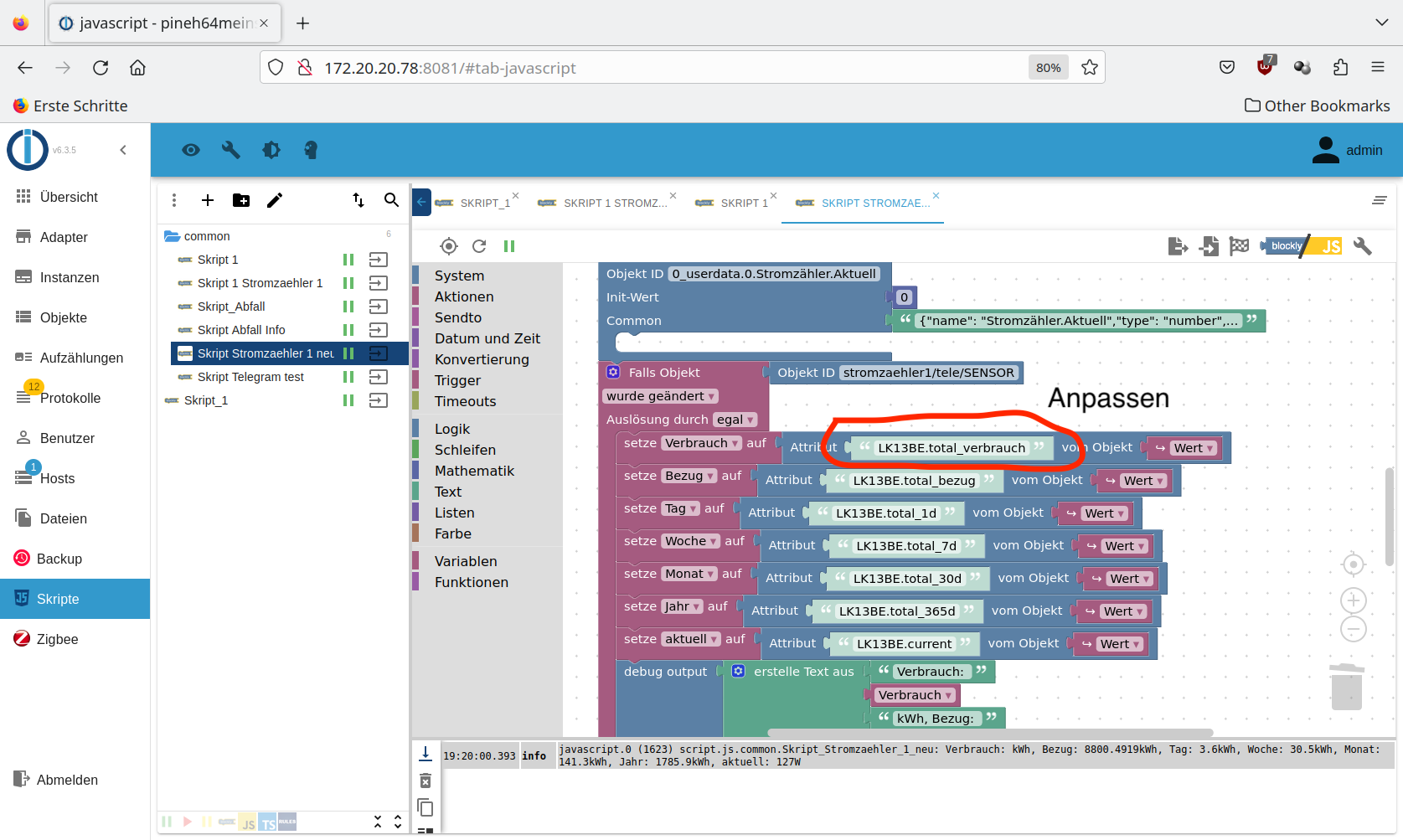This screenshot has height=840, width=1403.
Task: Add a new script with plus icon
Action: click(x=208, y=200)
